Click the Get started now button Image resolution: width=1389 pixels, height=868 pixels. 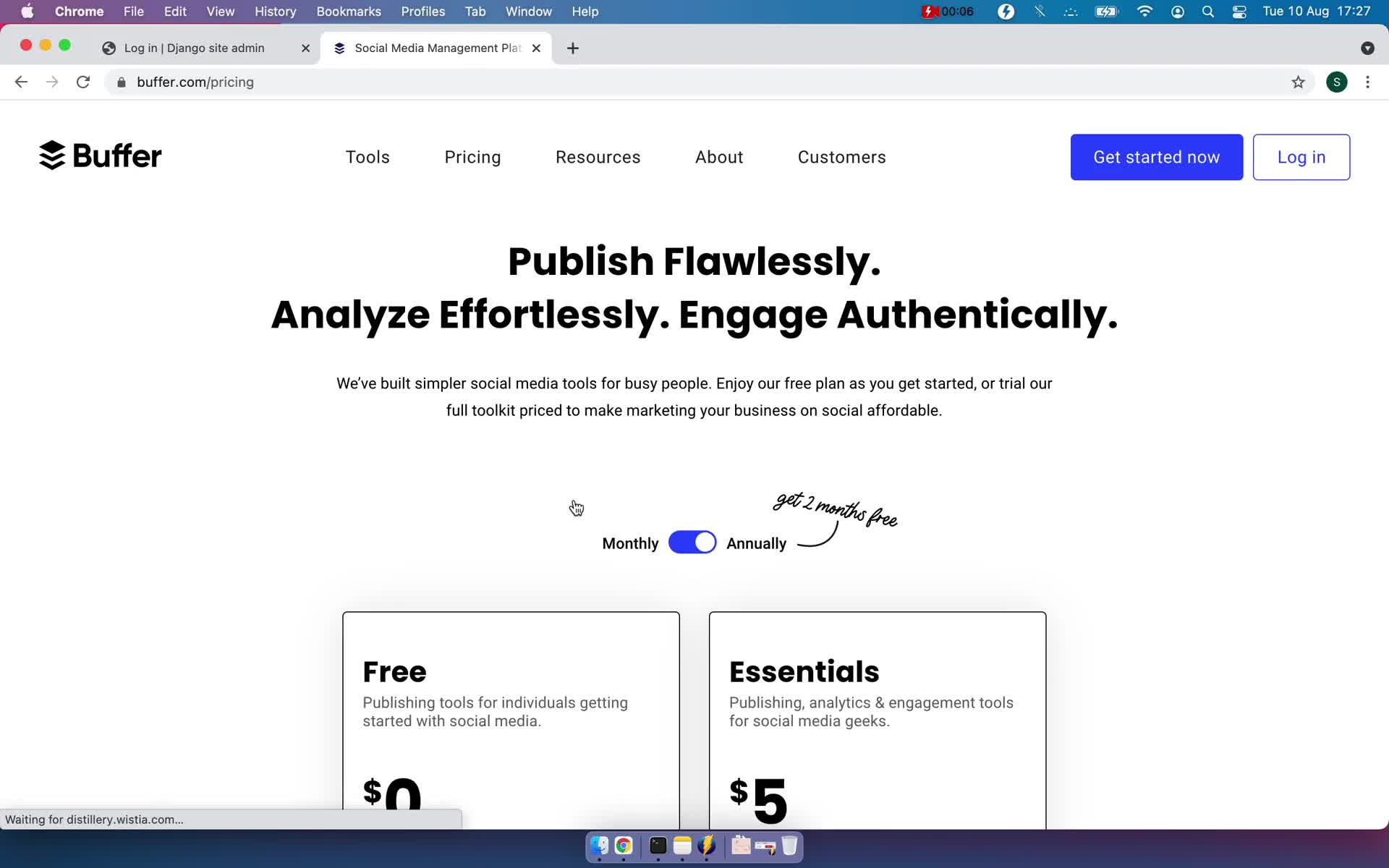click(1156, 157)
